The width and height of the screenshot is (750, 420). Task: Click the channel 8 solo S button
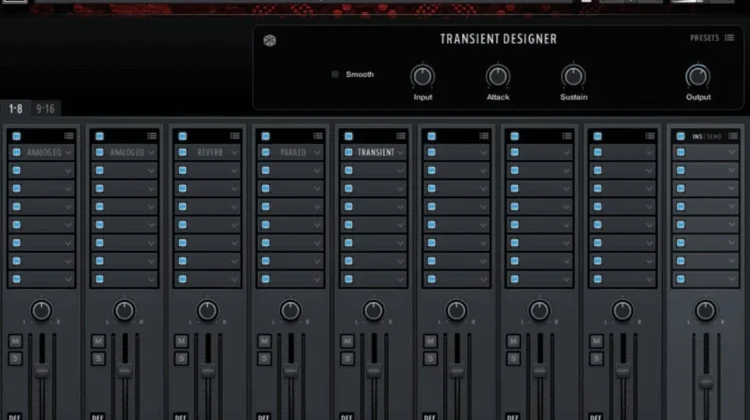pyautogui.click(x=596, y=358)
